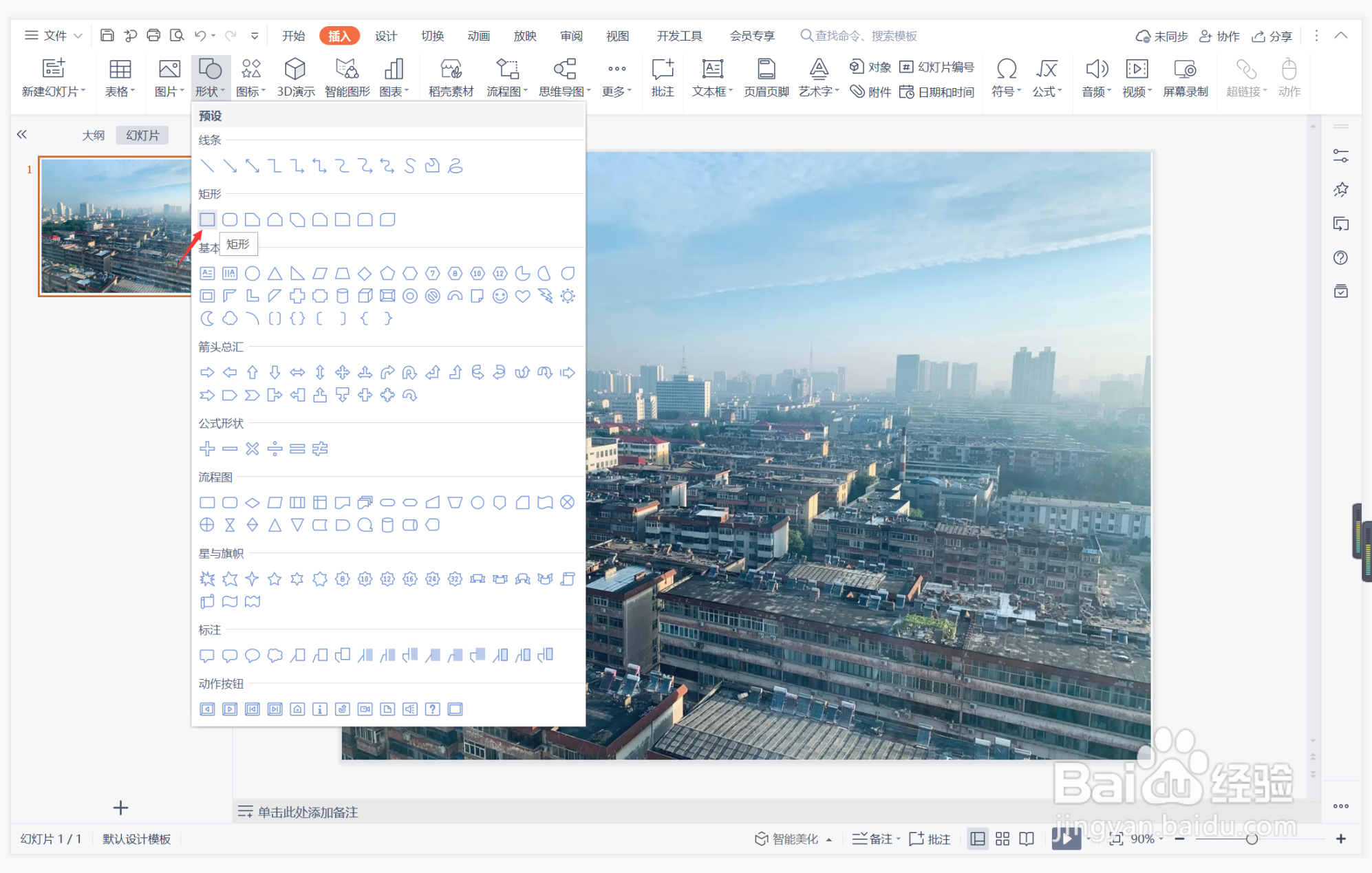Click the 页眉页脚 header footer icon
Image resolution: width=1372 pixels, height=873 pixels.
pos(766,78)
